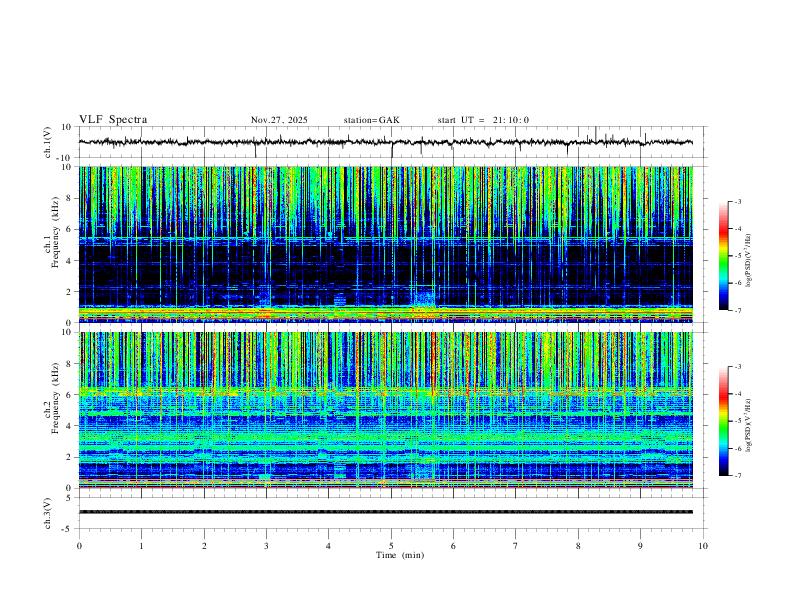This screenshot has width=792, height=612.
Task: Click the ch.1 spectrogram '6' kHz tick label
Action: (69, 229)
